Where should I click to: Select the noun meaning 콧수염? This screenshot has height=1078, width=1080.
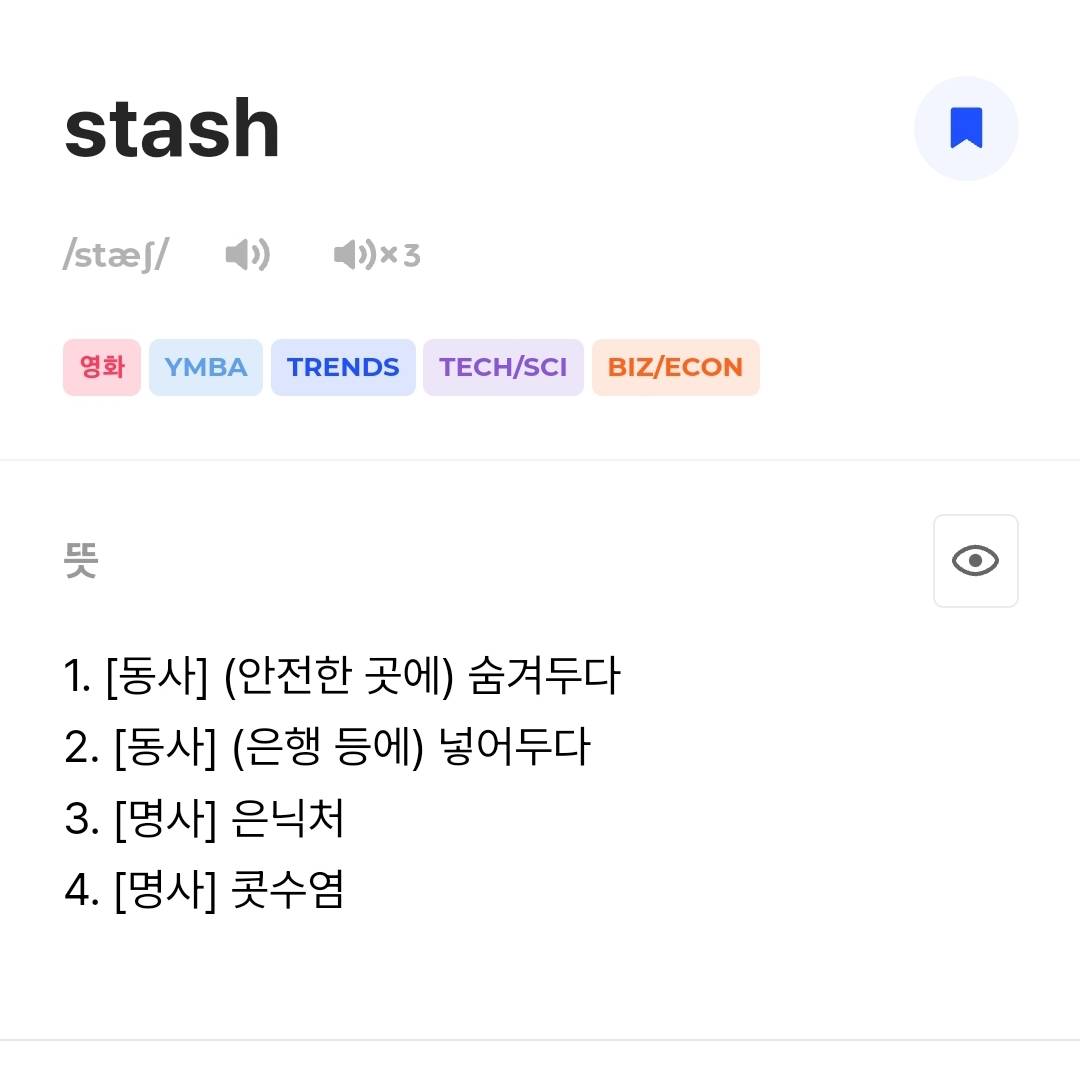(x=287, y=889)
